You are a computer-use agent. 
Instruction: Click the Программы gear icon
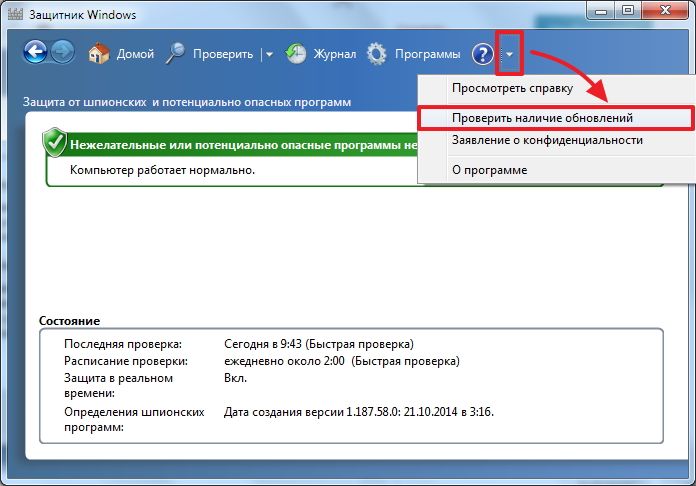[x=377, y=54]
